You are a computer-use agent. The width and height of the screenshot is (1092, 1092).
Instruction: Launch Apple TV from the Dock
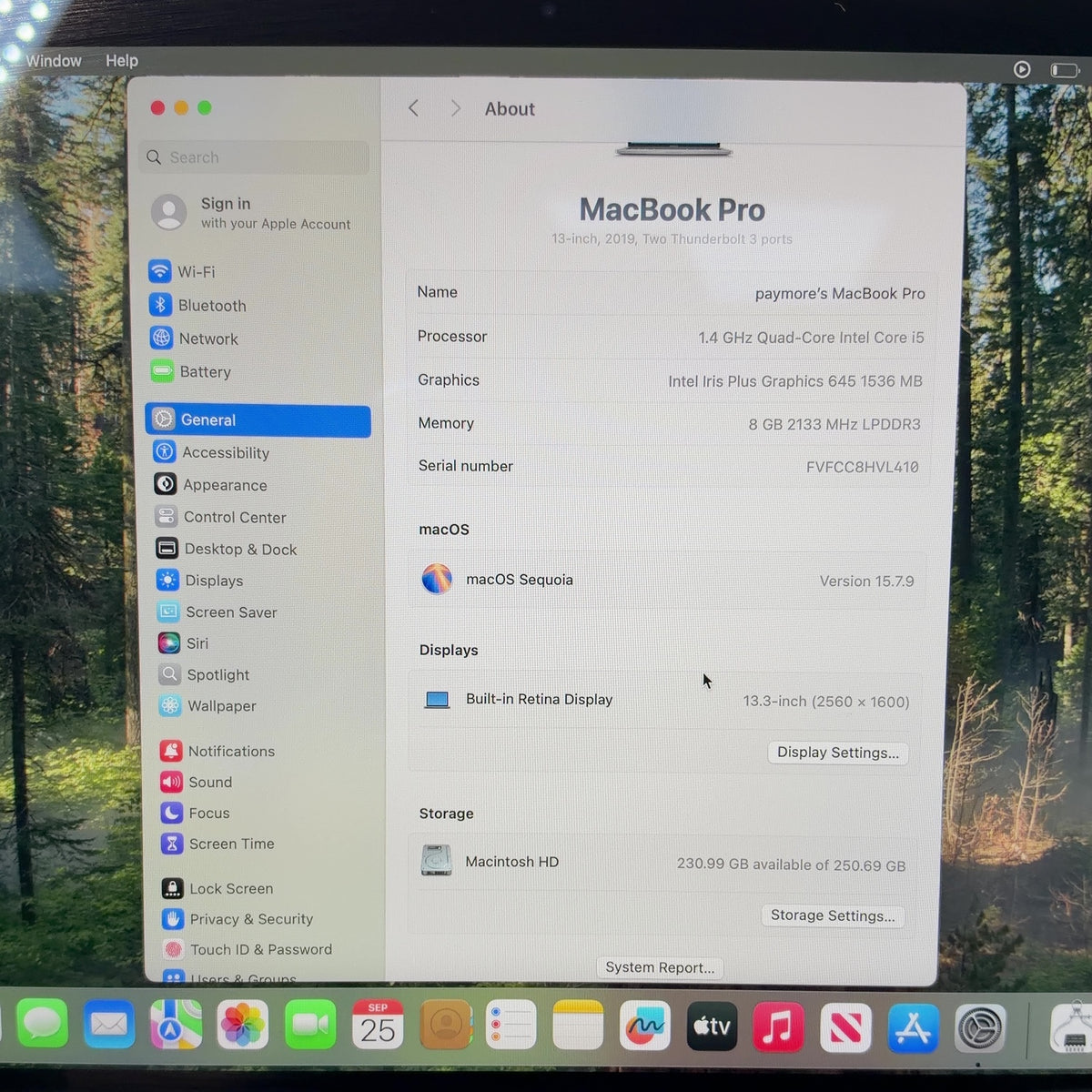712,1026
